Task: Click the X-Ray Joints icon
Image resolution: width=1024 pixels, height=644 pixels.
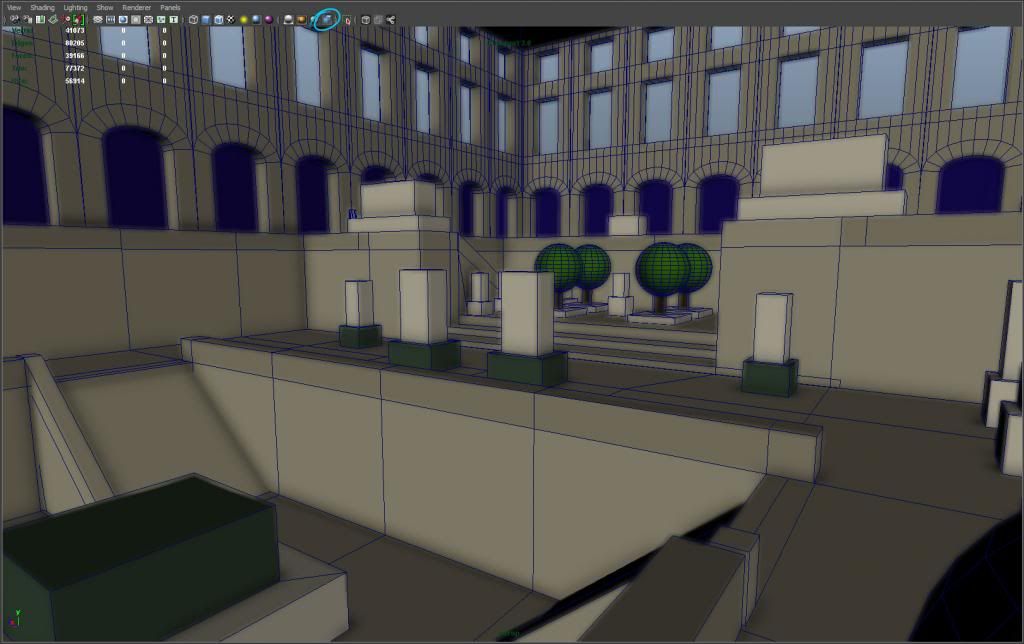Action: 391,20
